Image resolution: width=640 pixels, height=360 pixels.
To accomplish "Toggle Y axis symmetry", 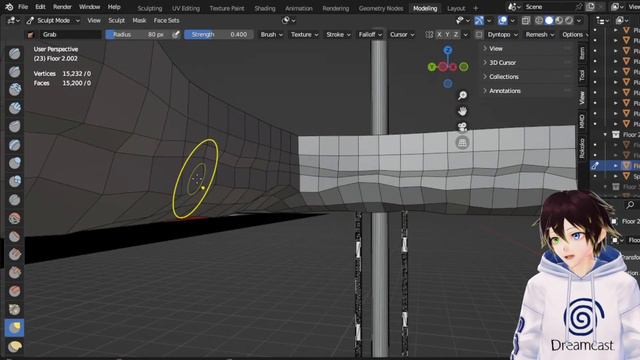I will (x=447, y=35).
